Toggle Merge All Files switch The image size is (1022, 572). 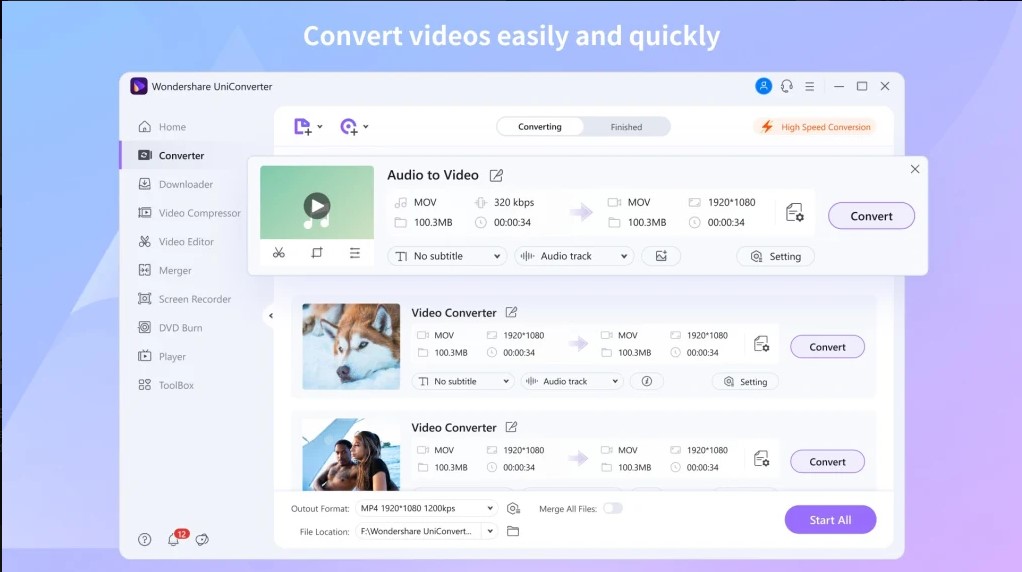coord(613,508)
